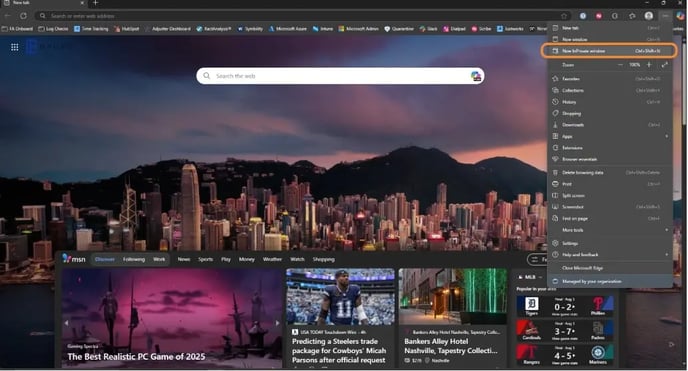
Task: Select New tab in Edge menu
Action: (609, 28)
